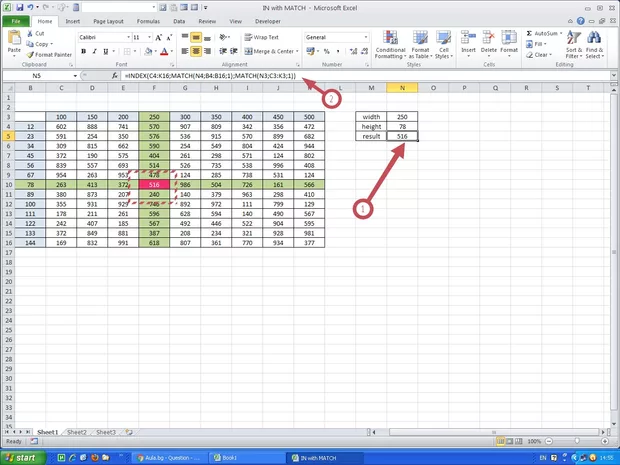
Task: Select the highlighted cell containing 516
Action: point(154,185)
